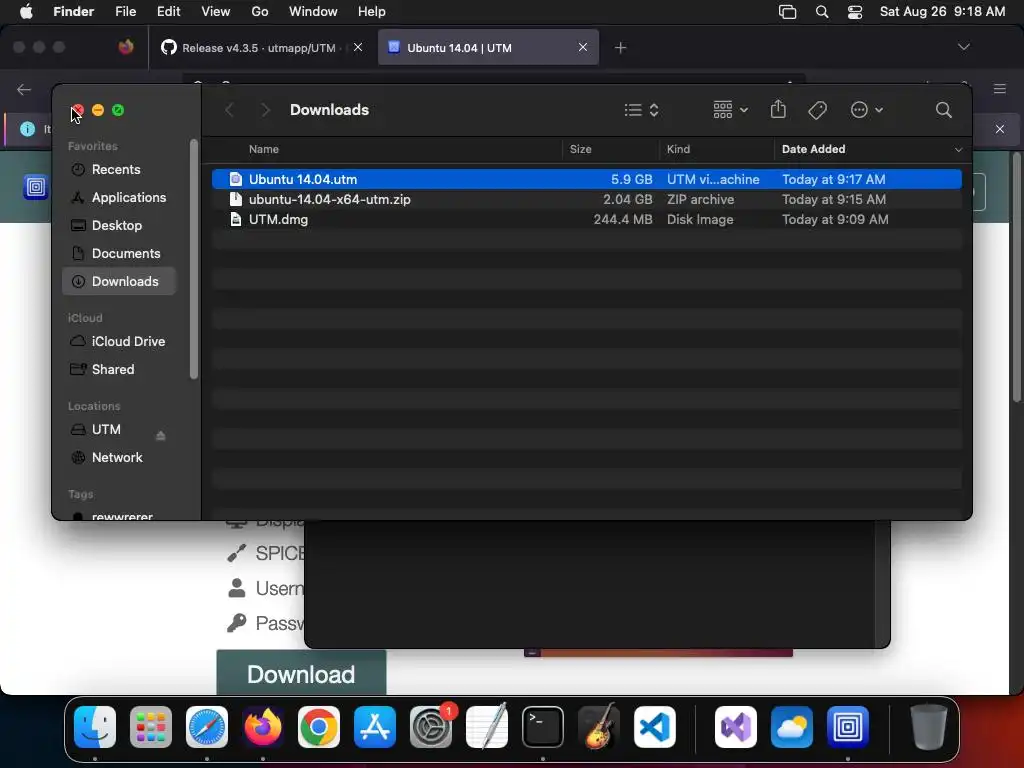The height and width of the screenshot is (768, 1024).
Task: Open Control Center in menu bar
Action: click(854, 12)
